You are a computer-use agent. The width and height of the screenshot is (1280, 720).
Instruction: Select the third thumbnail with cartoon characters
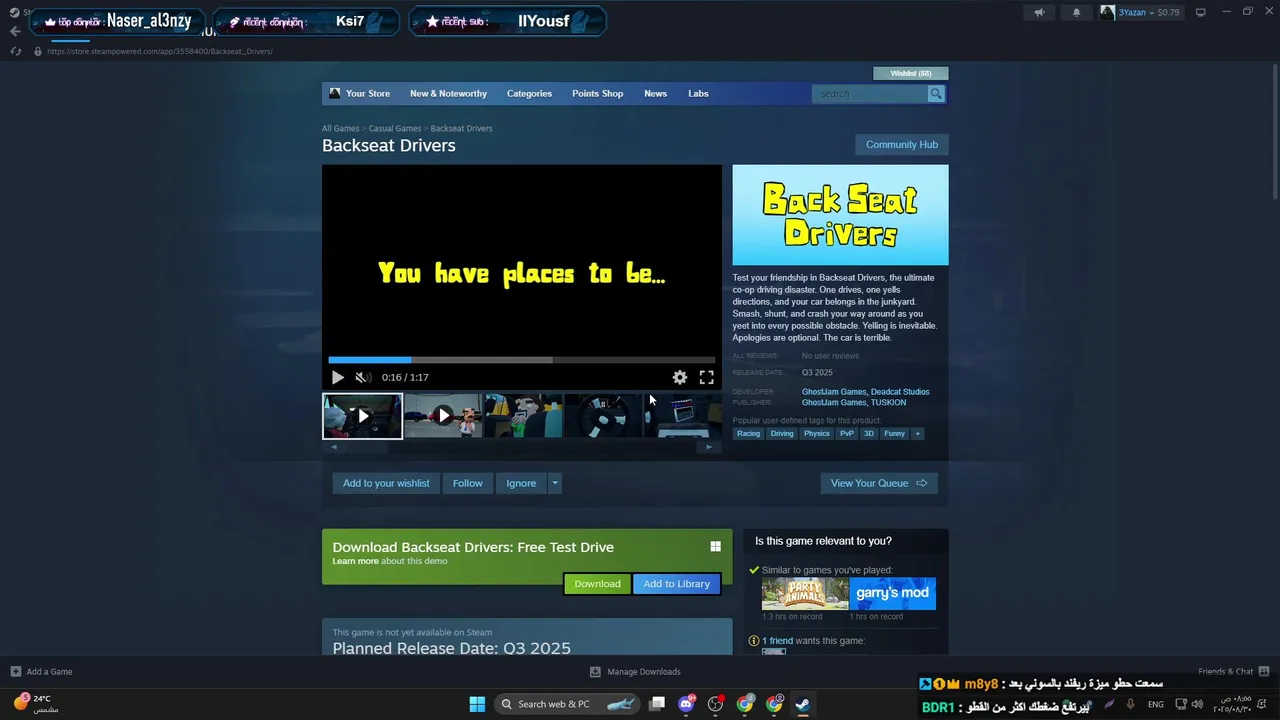[522, 416]
